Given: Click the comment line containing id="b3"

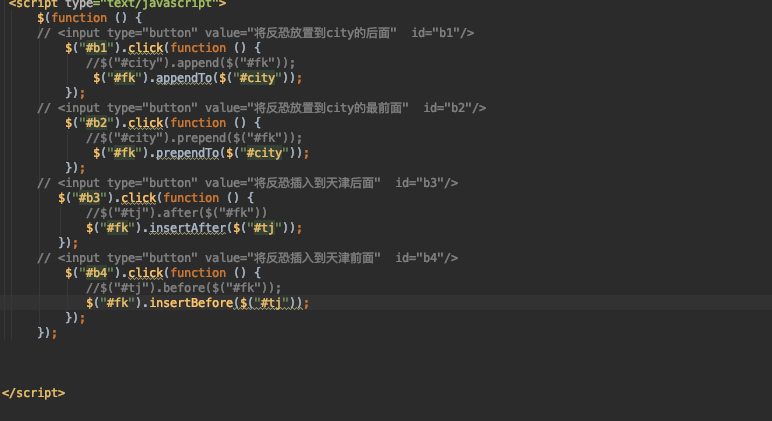Looking at the screenshot, I should point(248,183).
